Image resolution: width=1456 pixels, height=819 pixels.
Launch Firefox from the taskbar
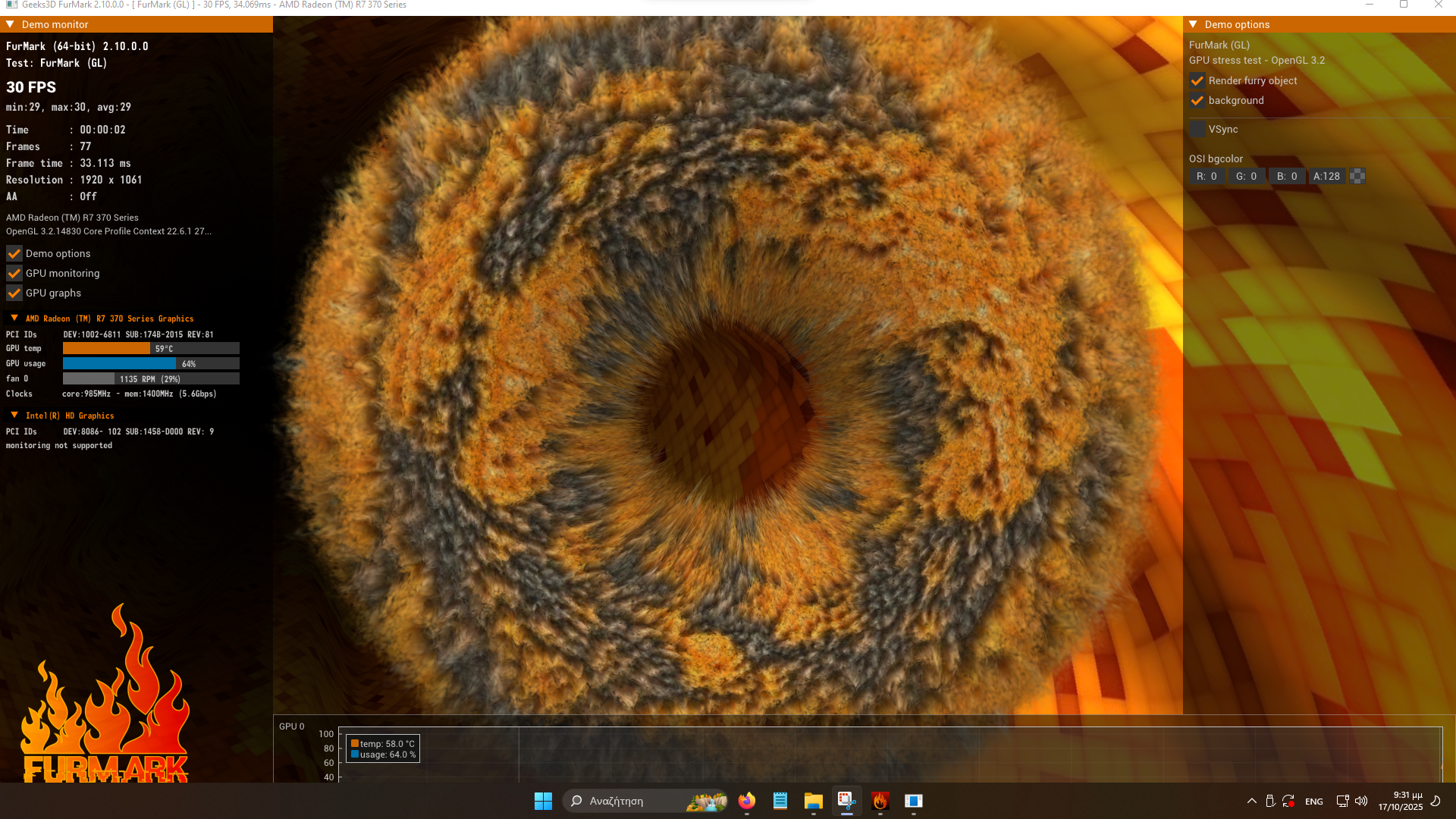click(x=747, y=801)
